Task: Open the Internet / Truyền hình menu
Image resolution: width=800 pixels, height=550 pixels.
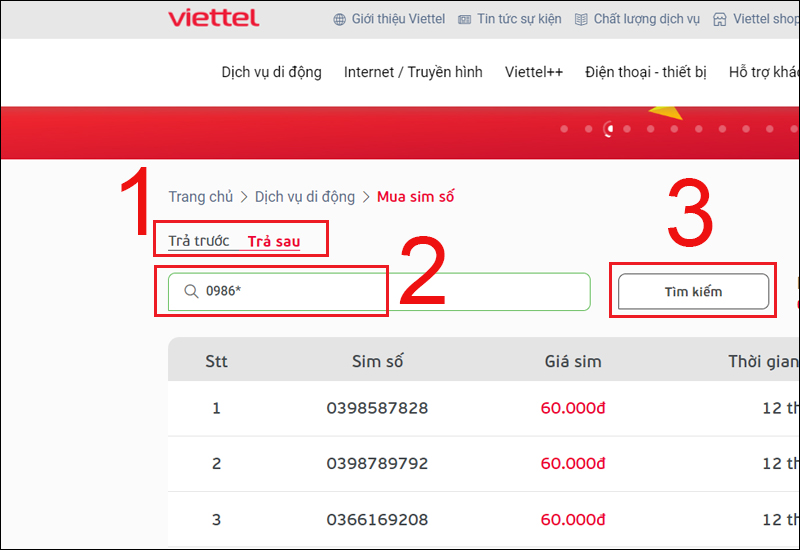Action: click(413, 72)
